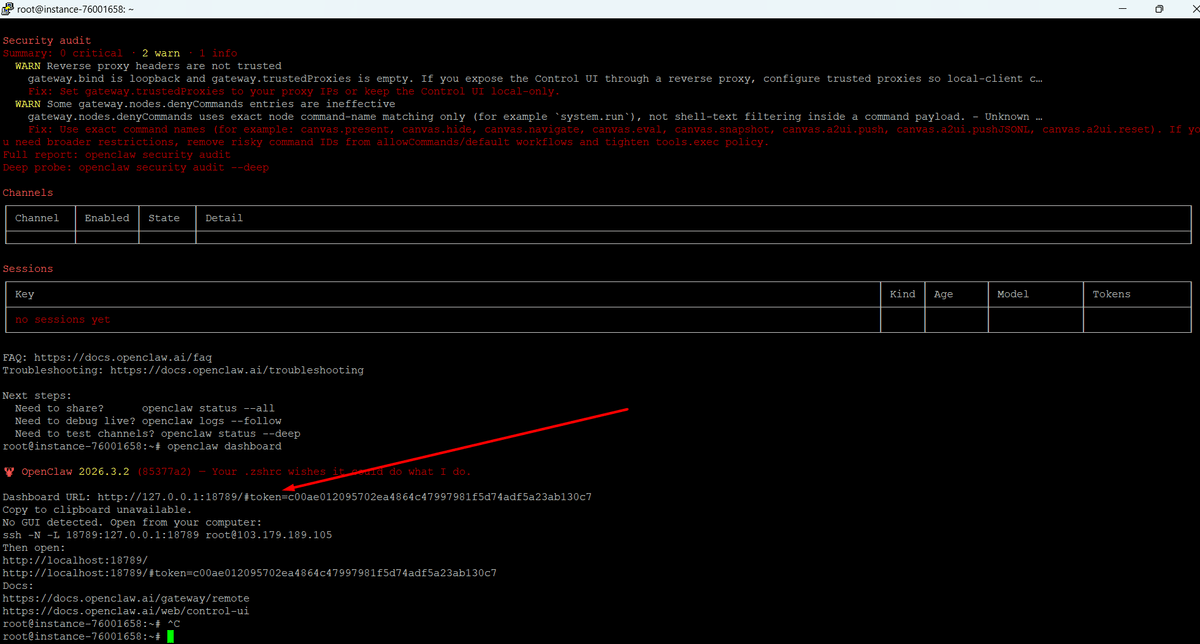Click the Key column header in Sessions table
The image size is (1200, 644).
pyautogui.click(x=25, y=294)
